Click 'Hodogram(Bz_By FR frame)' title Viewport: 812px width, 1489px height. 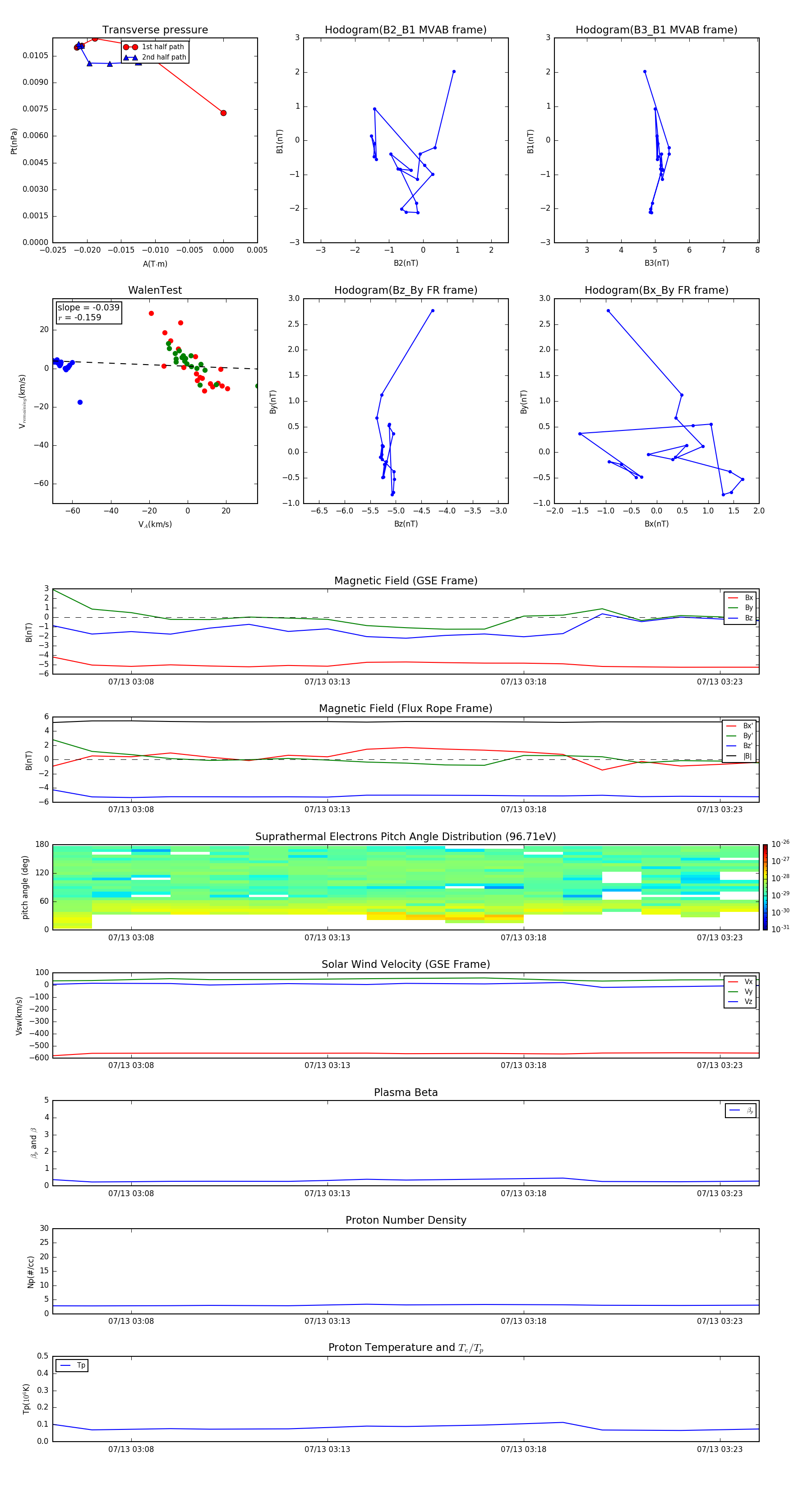coord(406,290)
